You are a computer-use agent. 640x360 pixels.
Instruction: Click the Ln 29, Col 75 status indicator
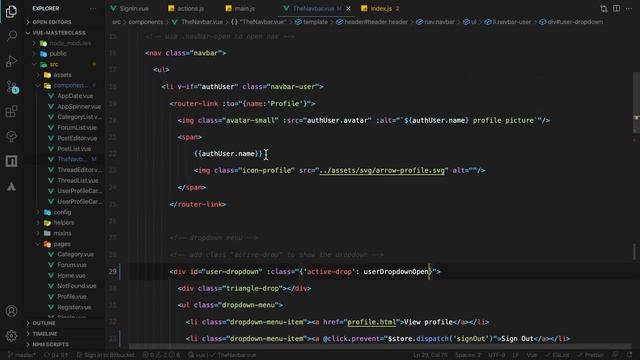tap(430, 355)
